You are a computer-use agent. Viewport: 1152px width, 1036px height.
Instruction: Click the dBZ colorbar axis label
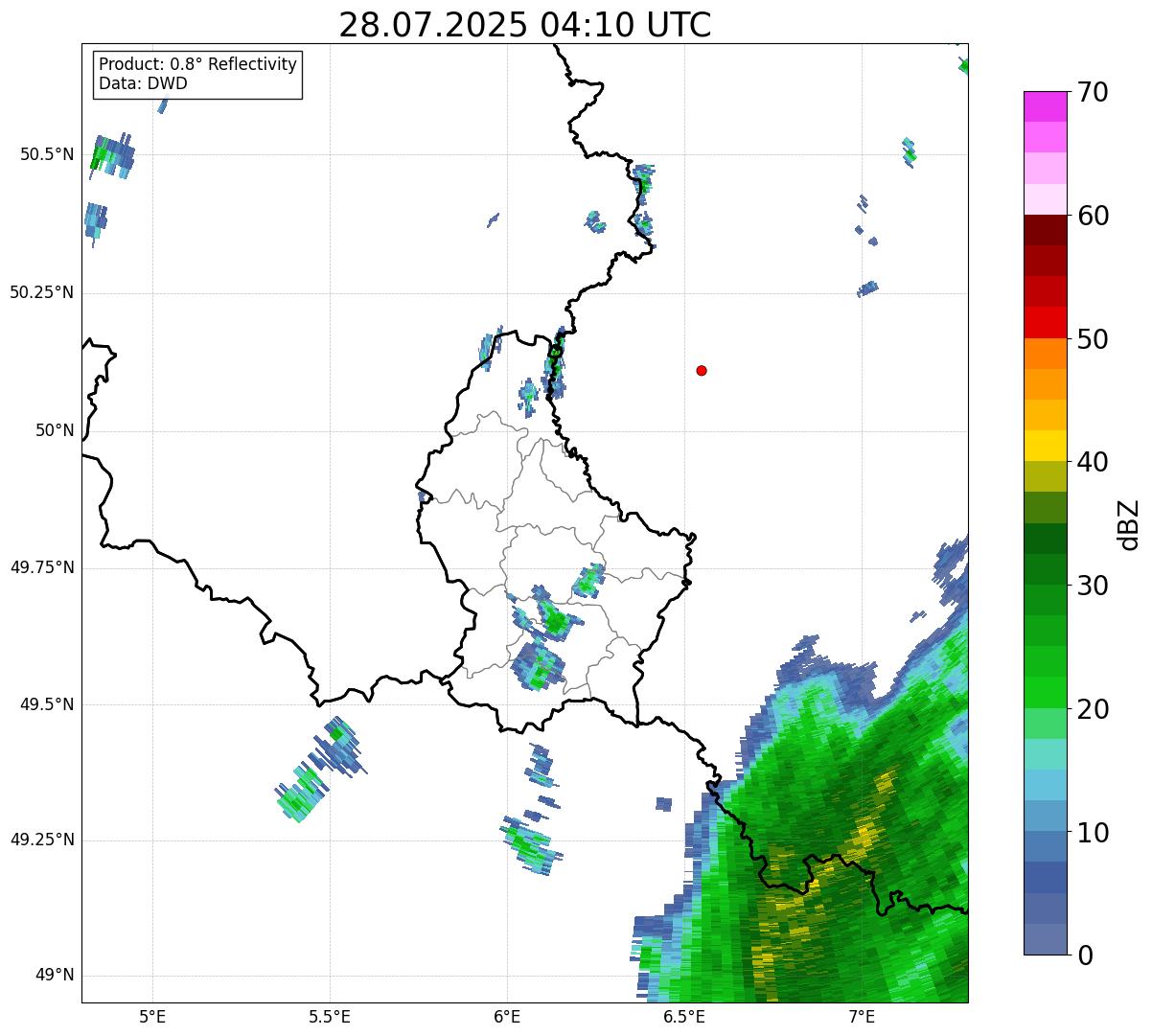1129,524
